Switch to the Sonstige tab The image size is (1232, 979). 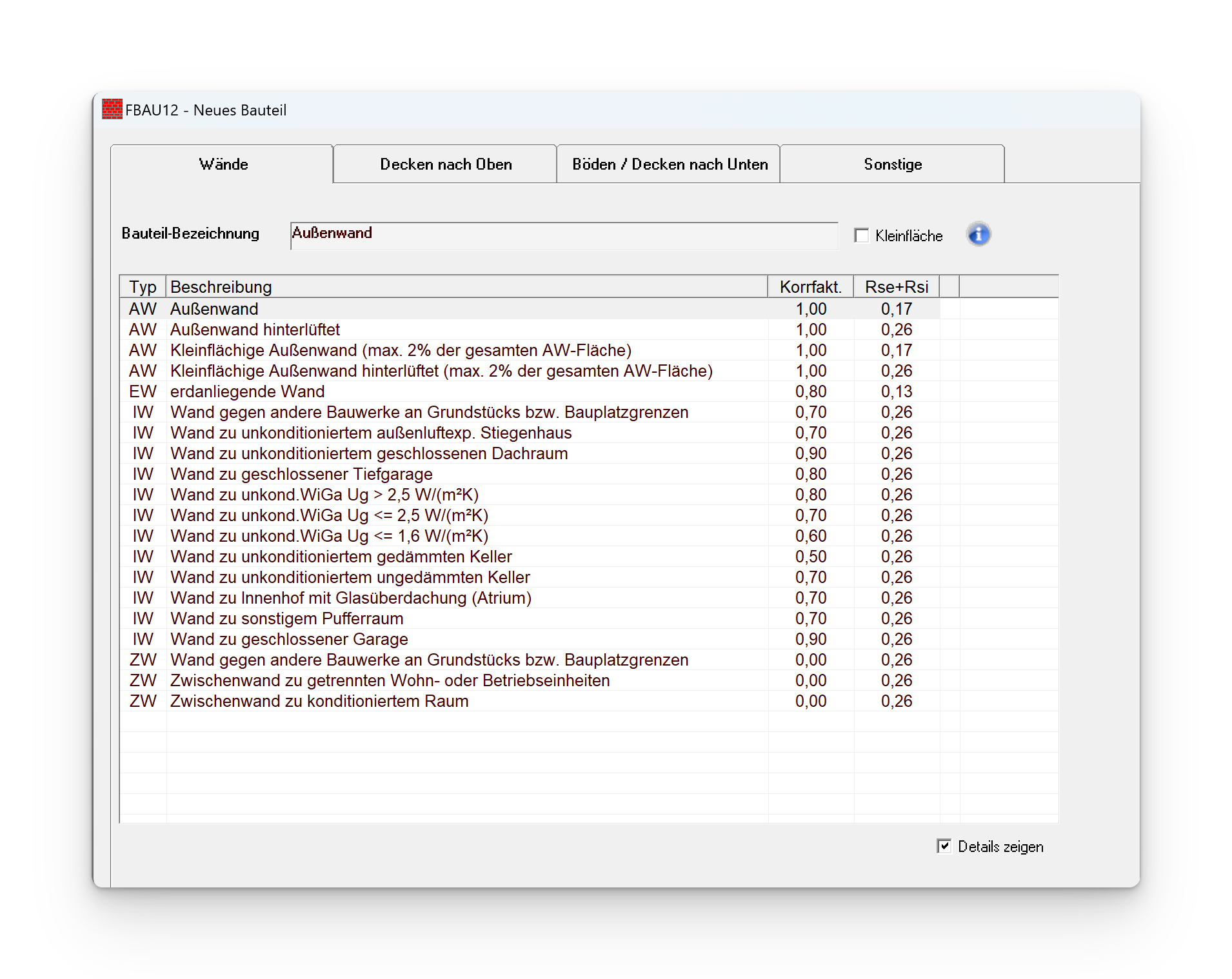892,164
